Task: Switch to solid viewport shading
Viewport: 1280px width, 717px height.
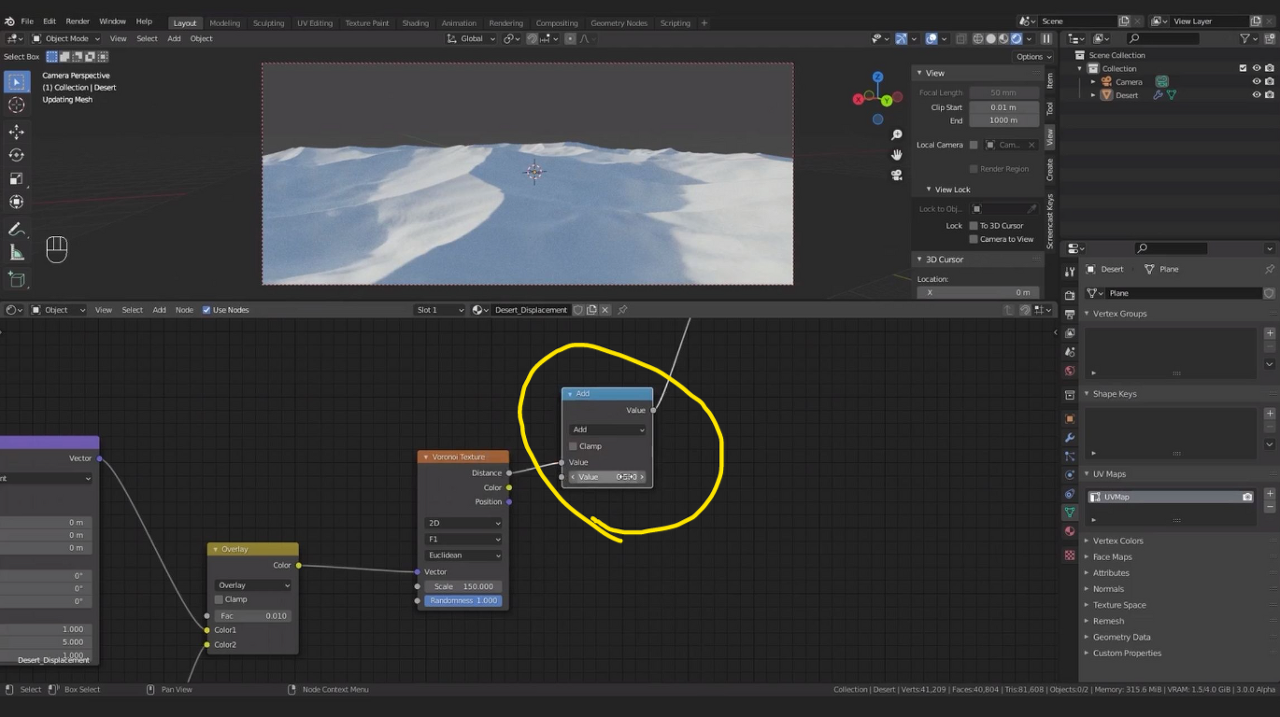Action: click(x=992, y=39)
